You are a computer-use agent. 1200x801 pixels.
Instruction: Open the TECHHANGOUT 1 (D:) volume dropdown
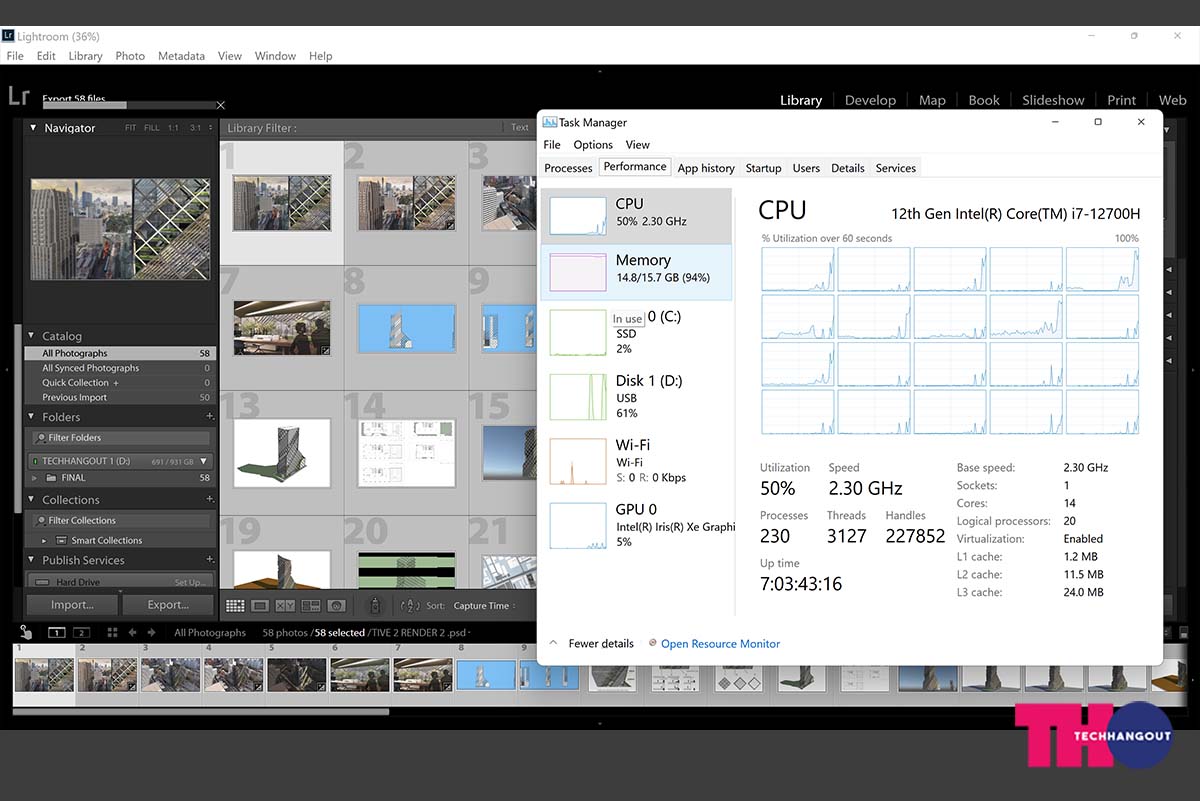(204, 461)
